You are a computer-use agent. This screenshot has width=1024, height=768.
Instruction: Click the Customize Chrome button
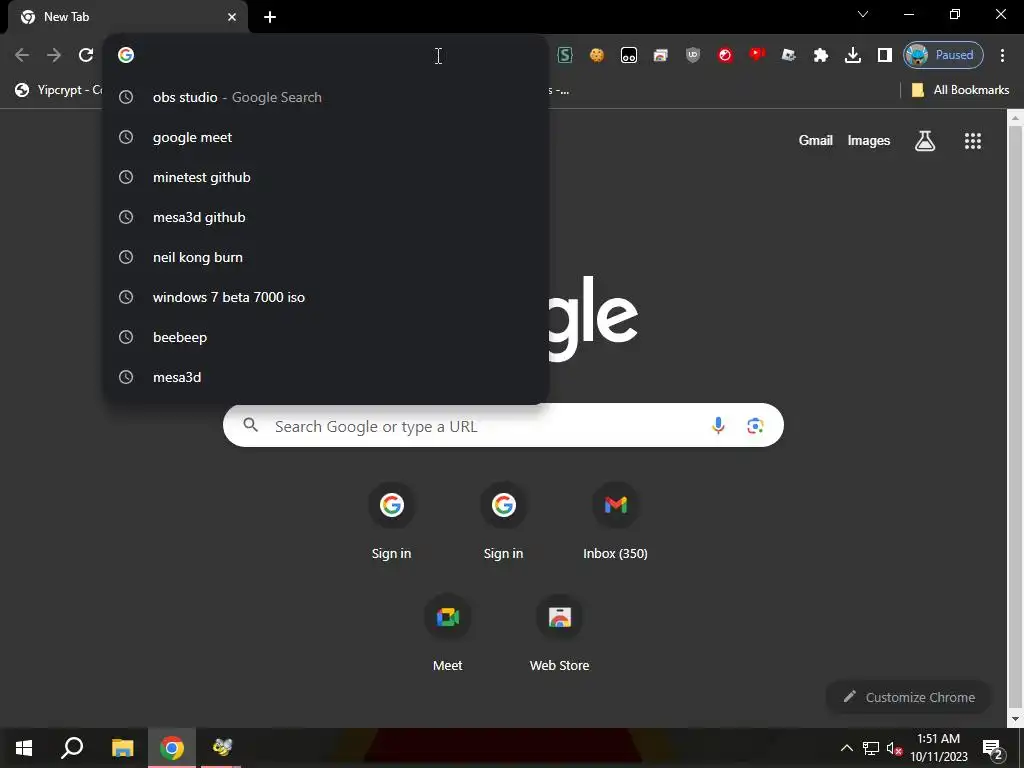(908, 697)
